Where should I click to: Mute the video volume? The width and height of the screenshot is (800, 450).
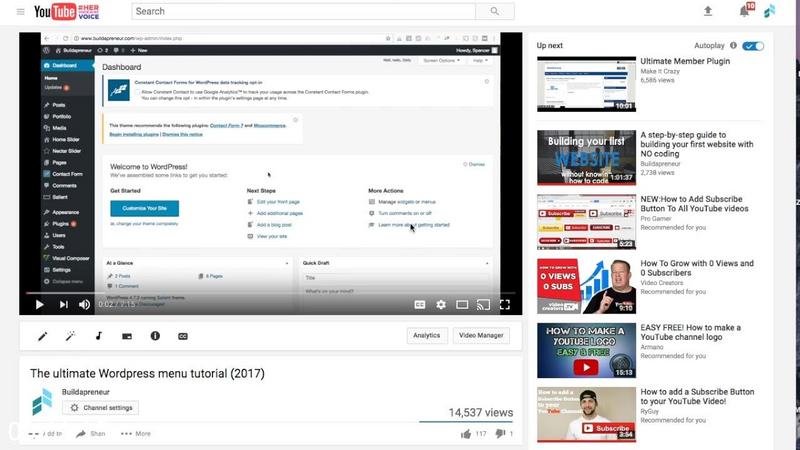pyautogui.click(x=84, y=305)
